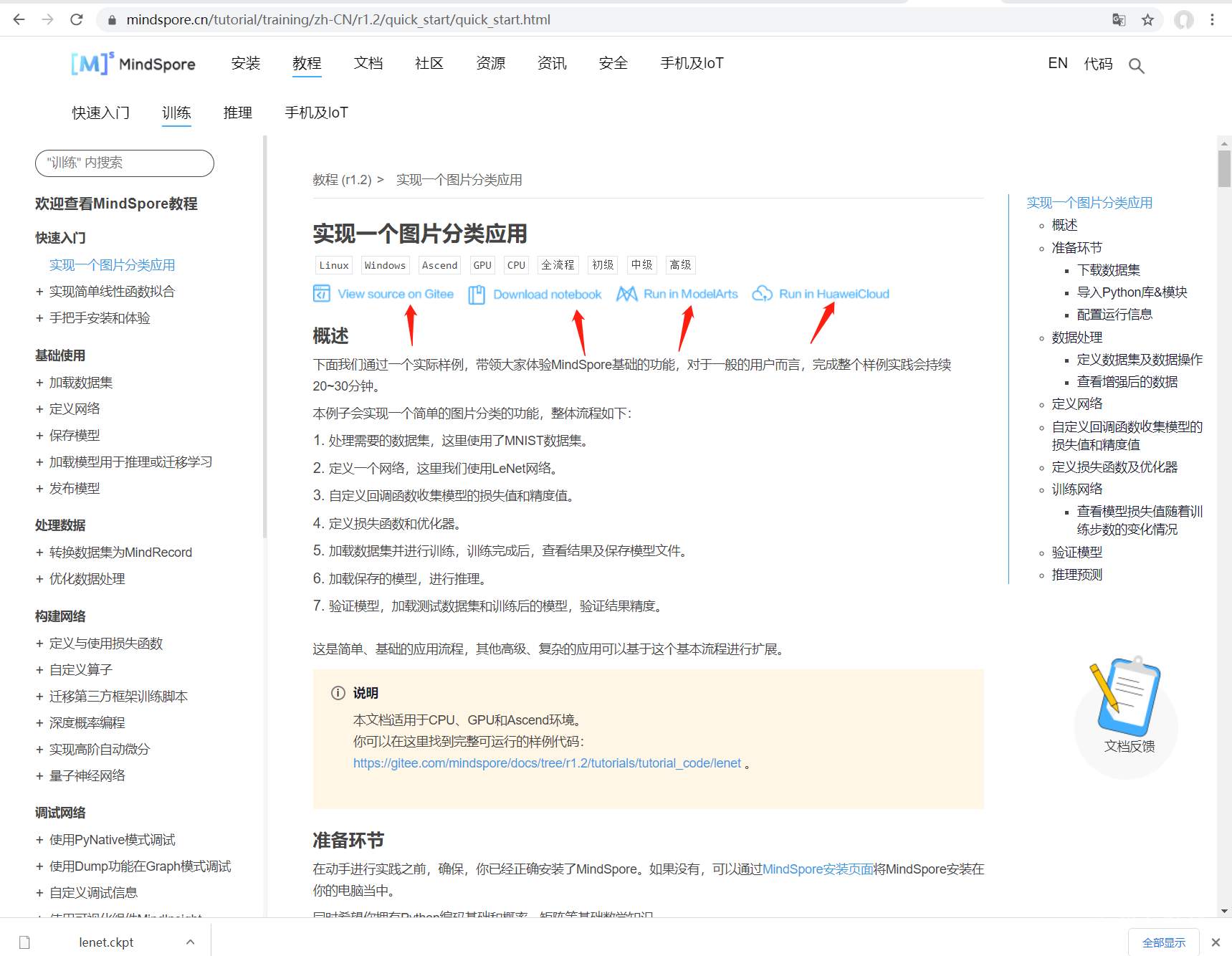Click 教程 (r1.2) breadcrumb link

342,180
